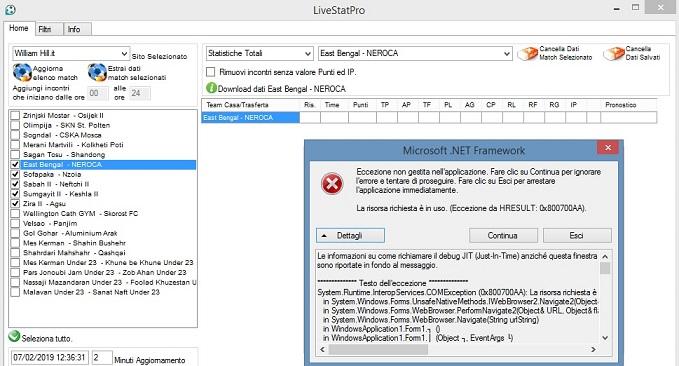
Task: Click the Minuti Aggiornamento field showing 2
Action: point(102,357)
